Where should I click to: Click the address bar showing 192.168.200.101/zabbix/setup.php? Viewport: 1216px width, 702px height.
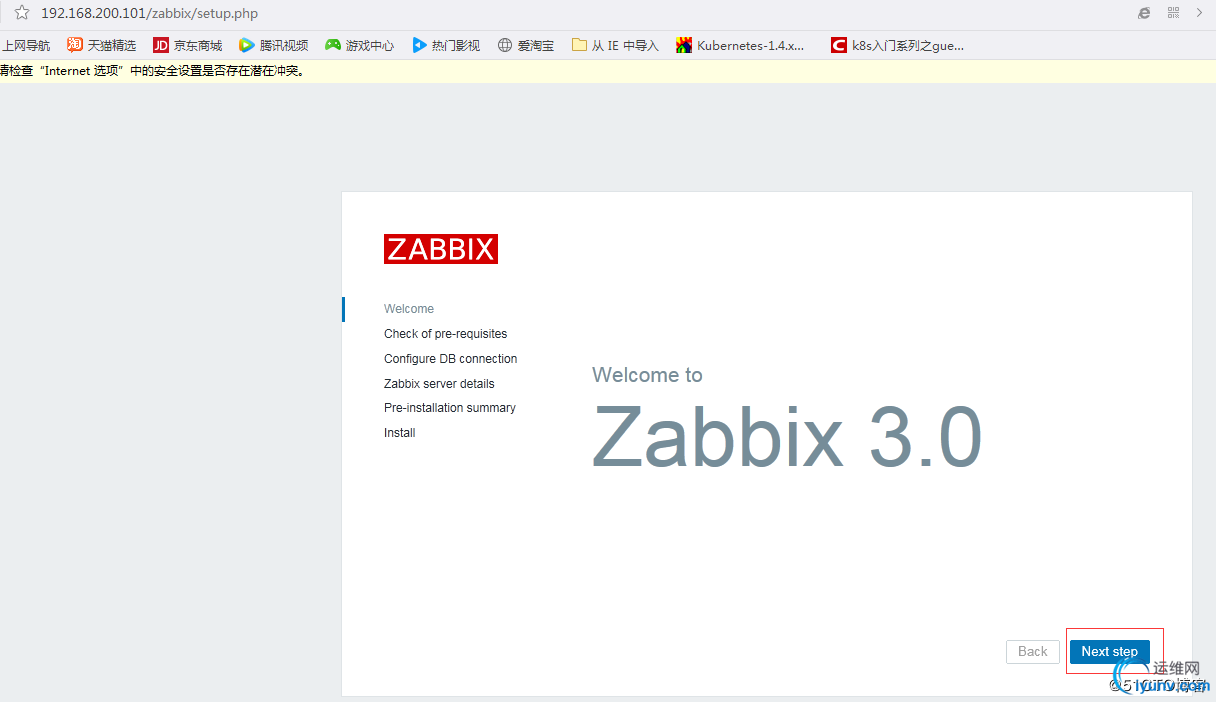coord(150,14)
